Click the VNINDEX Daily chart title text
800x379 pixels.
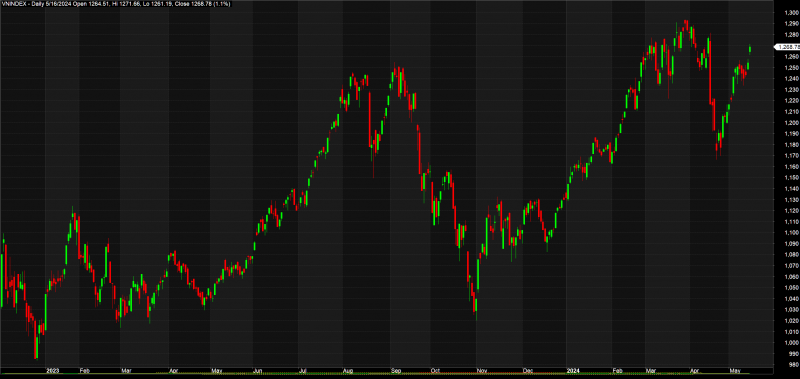click(x=116, y=4)
